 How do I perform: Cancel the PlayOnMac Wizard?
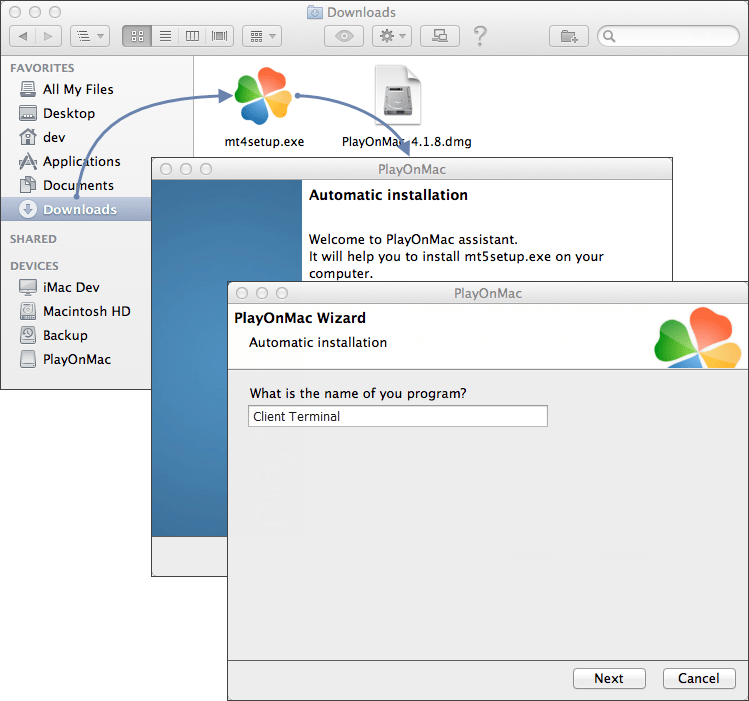[x=699, y=678]
